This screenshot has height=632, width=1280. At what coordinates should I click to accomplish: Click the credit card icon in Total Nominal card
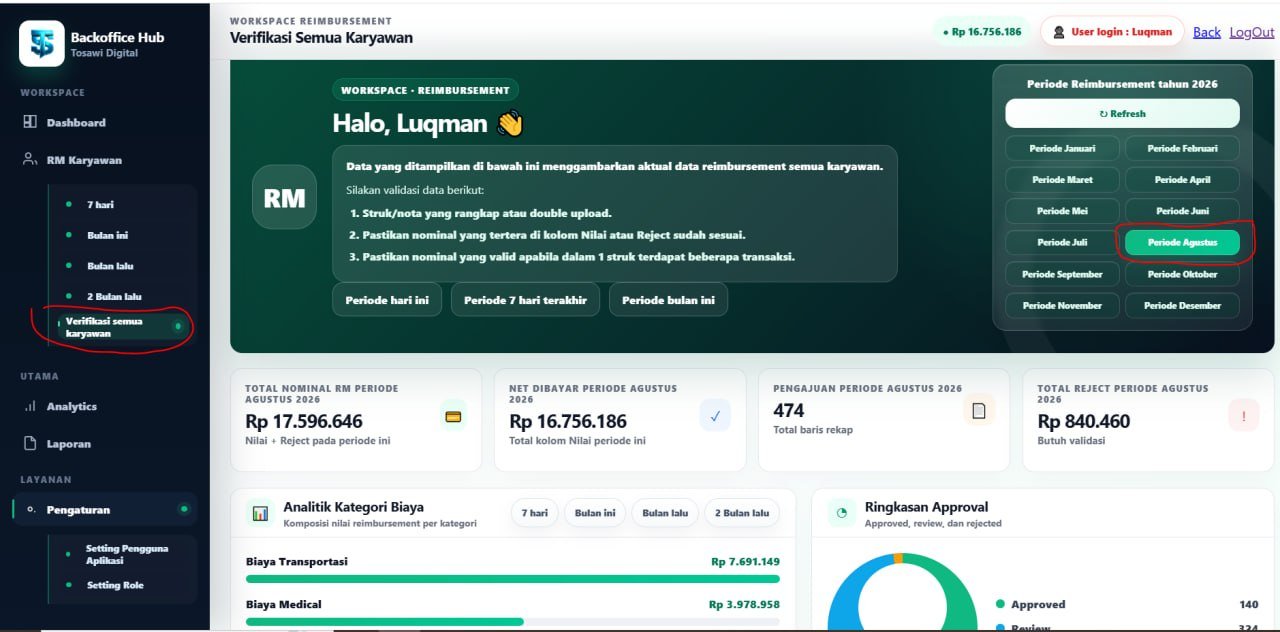pos(453,416)
